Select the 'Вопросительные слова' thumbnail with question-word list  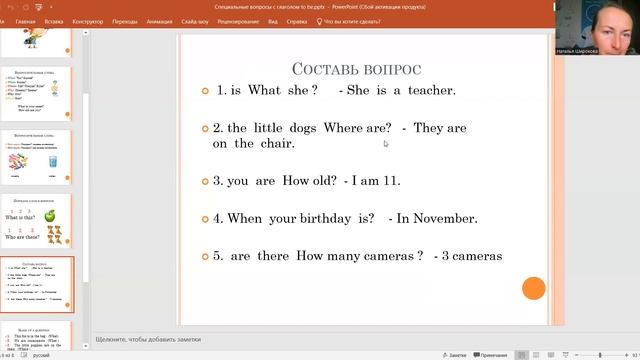tap(36, 94)
